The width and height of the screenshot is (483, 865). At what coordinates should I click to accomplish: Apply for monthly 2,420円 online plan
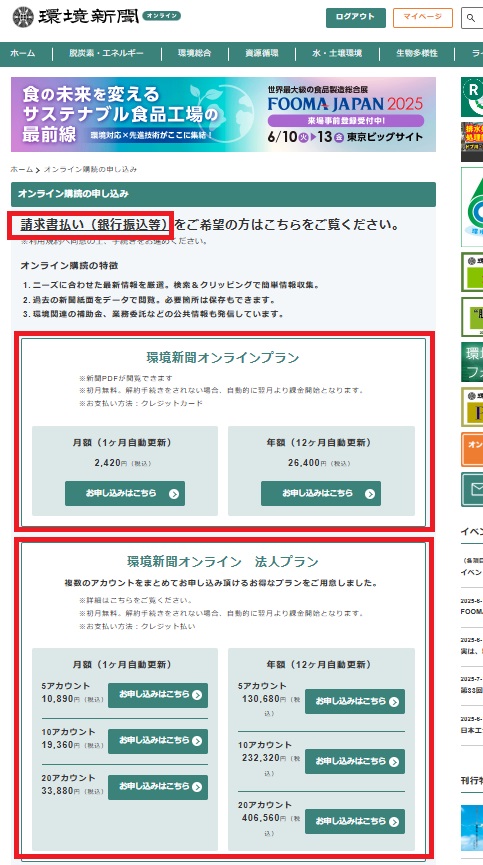pos(125,493)
